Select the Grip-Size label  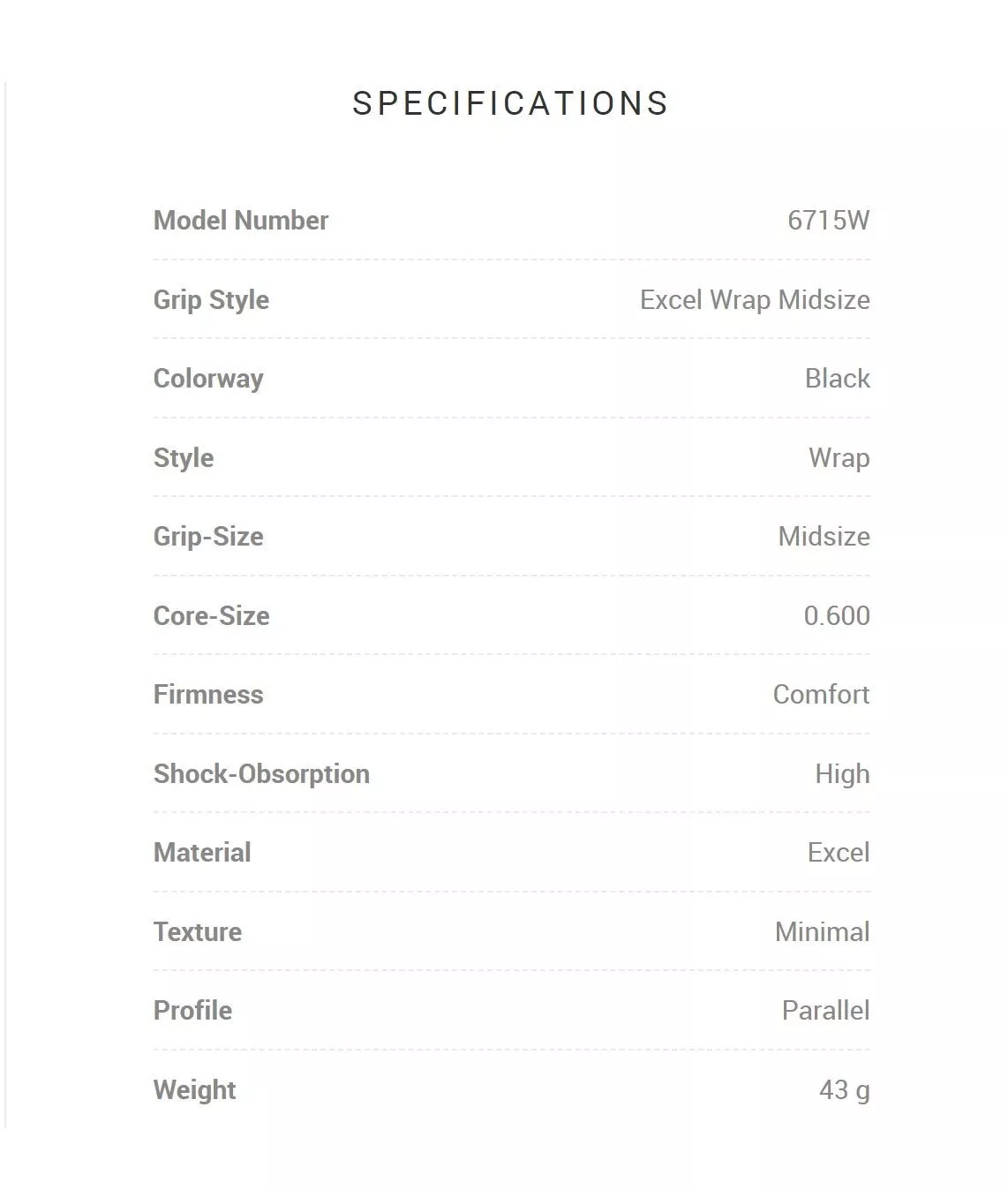tap(208, 536)
